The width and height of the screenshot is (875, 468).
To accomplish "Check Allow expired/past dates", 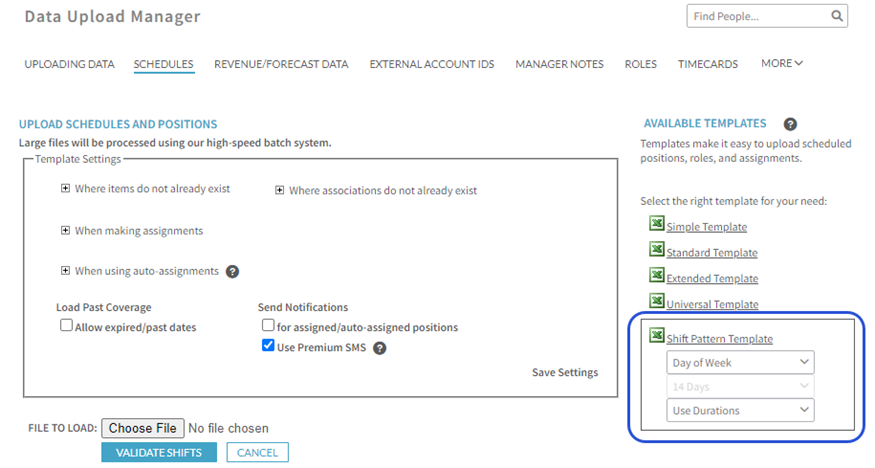I will [x=66, y=325].
